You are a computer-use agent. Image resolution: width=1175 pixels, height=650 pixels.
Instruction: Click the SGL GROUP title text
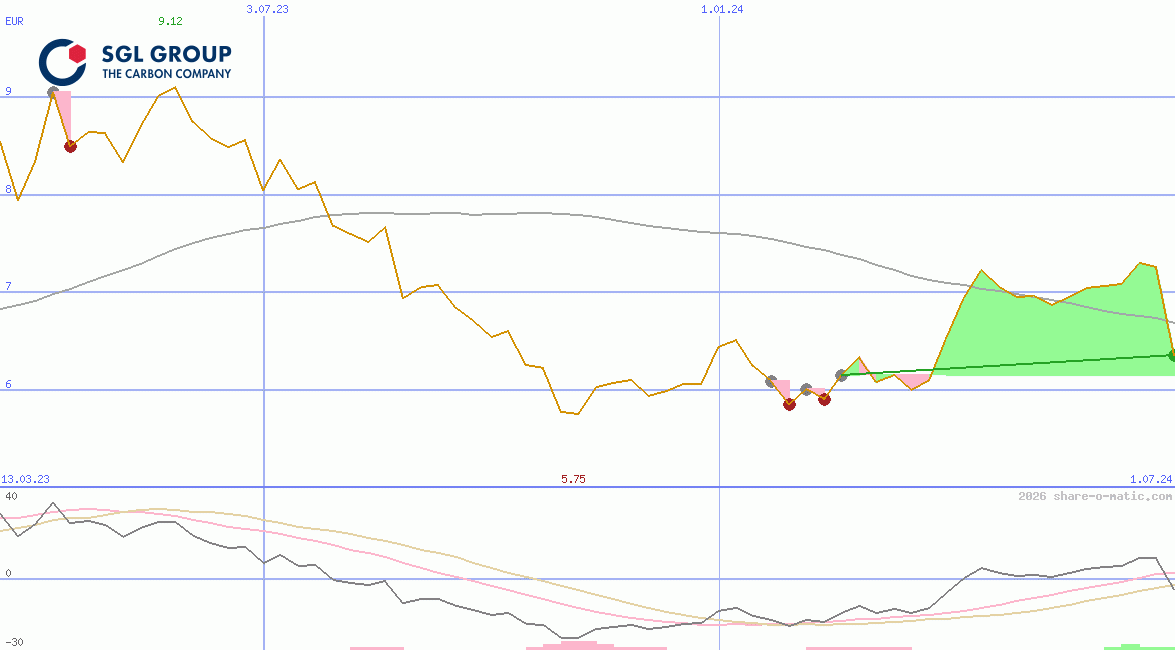pyautogui.click(x=166, y=53)
